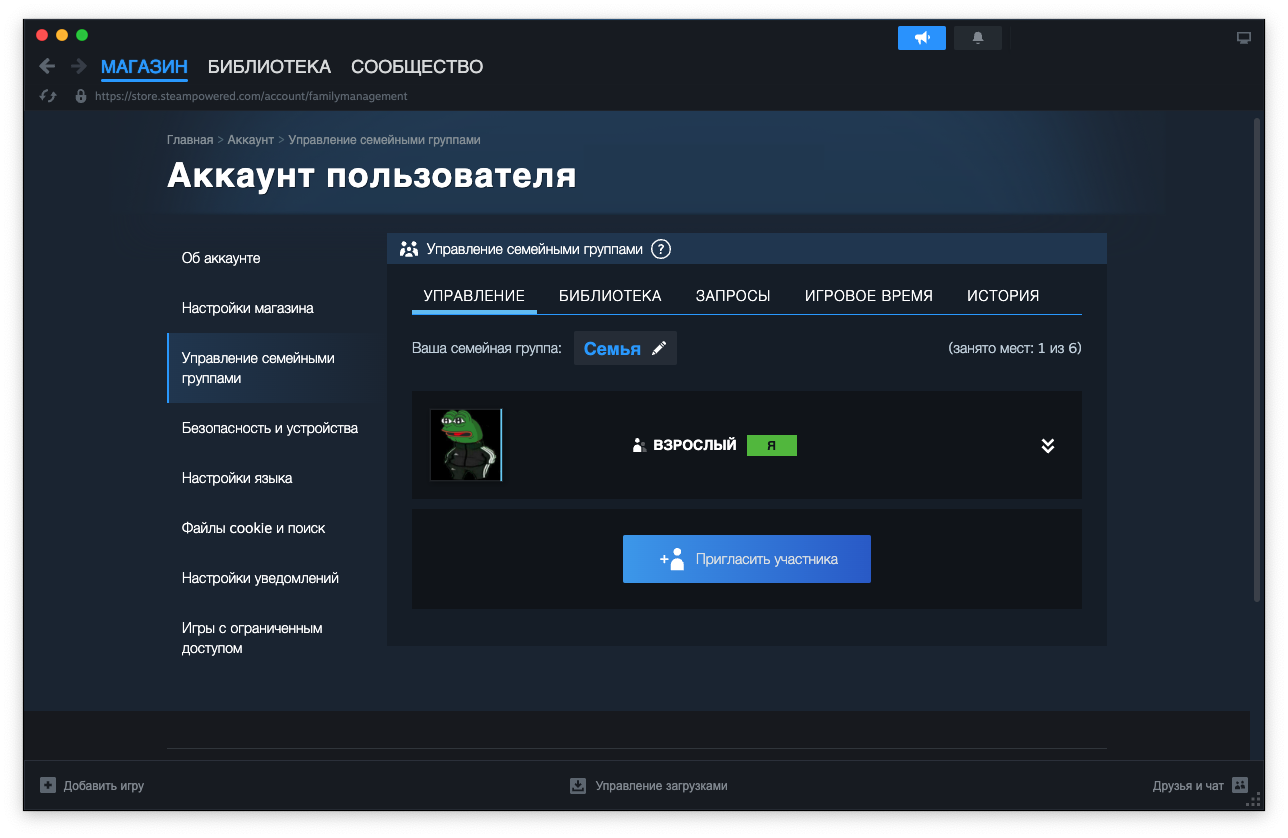
Task: Click the green Я badge
Action: tap(772, 446)
